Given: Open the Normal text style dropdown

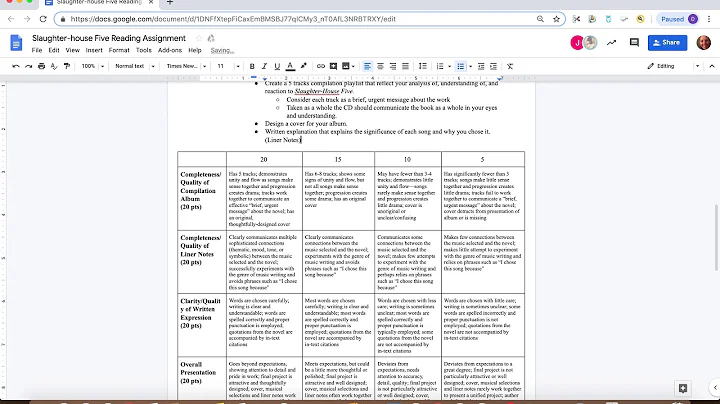Looking at the screenshot, I should pos(135,66).
